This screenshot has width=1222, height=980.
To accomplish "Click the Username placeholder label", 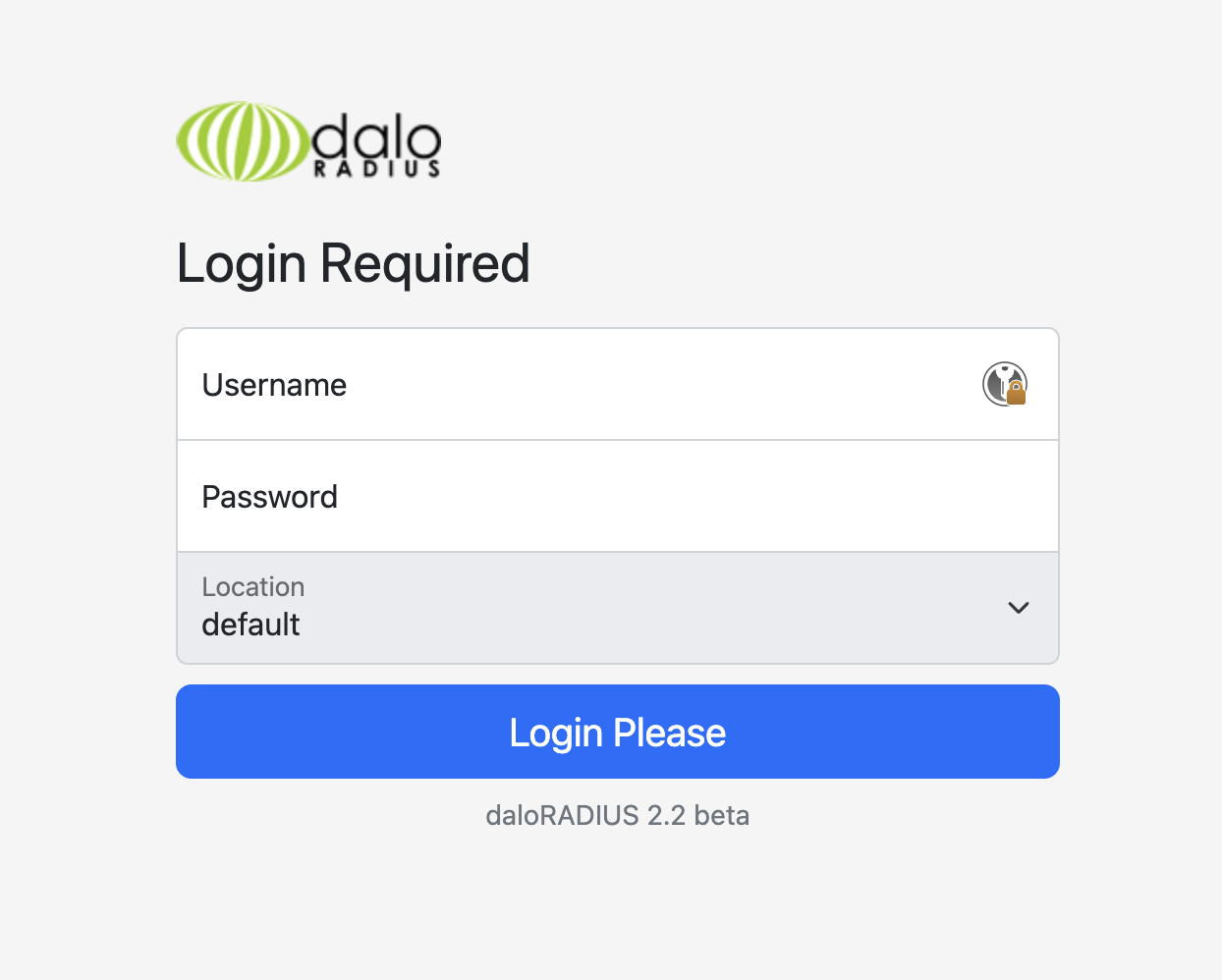I will click(274, 385).
